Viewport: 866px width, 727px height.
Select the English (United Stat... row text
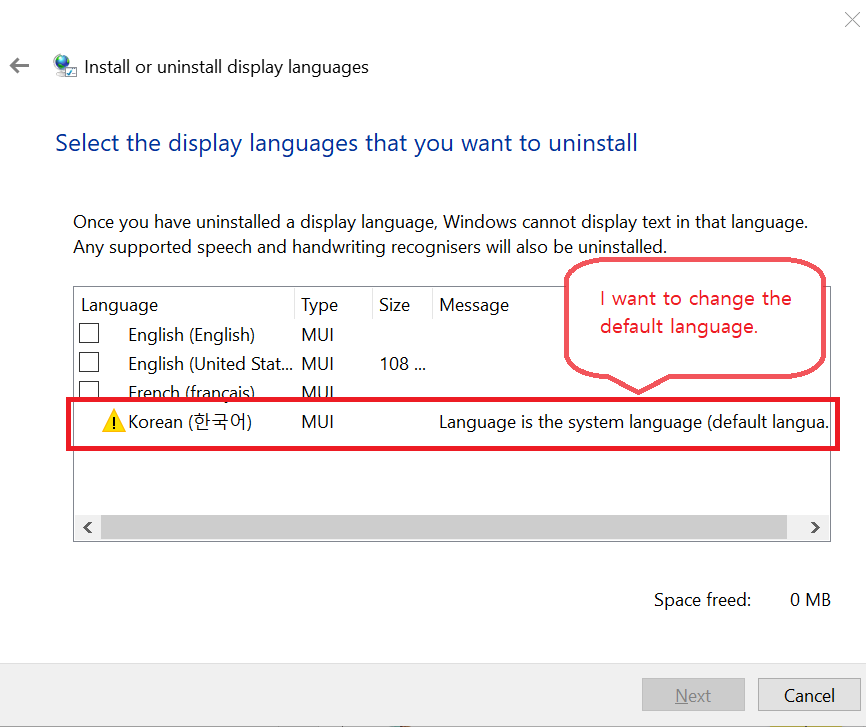210,364
